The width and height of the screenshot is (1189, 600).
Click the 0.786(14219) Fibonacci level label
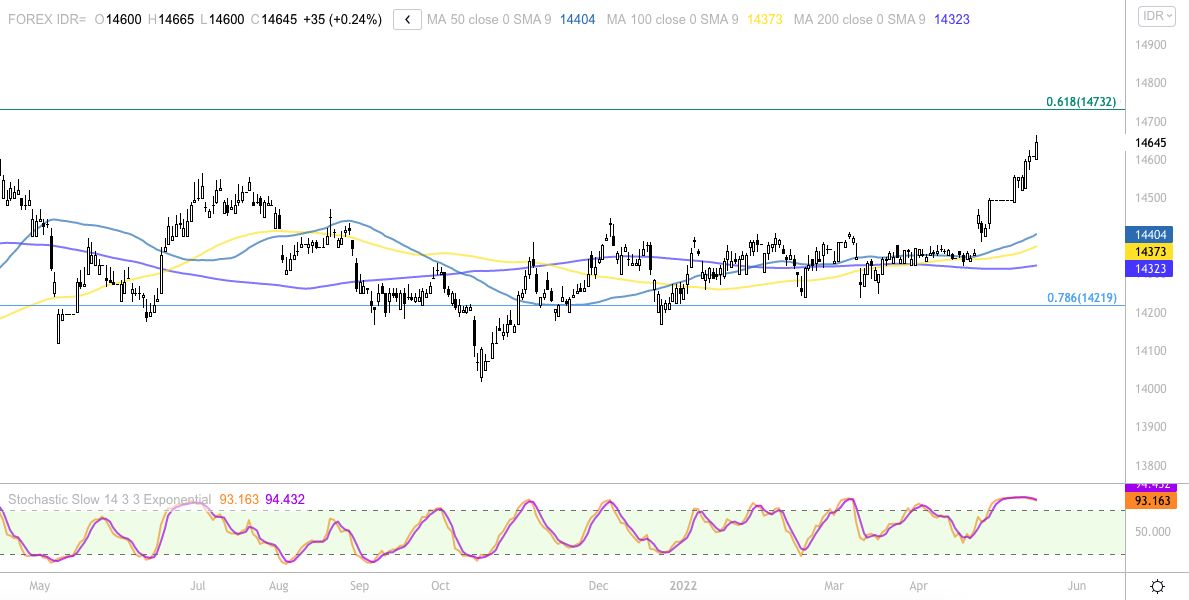coord(1082,298)
